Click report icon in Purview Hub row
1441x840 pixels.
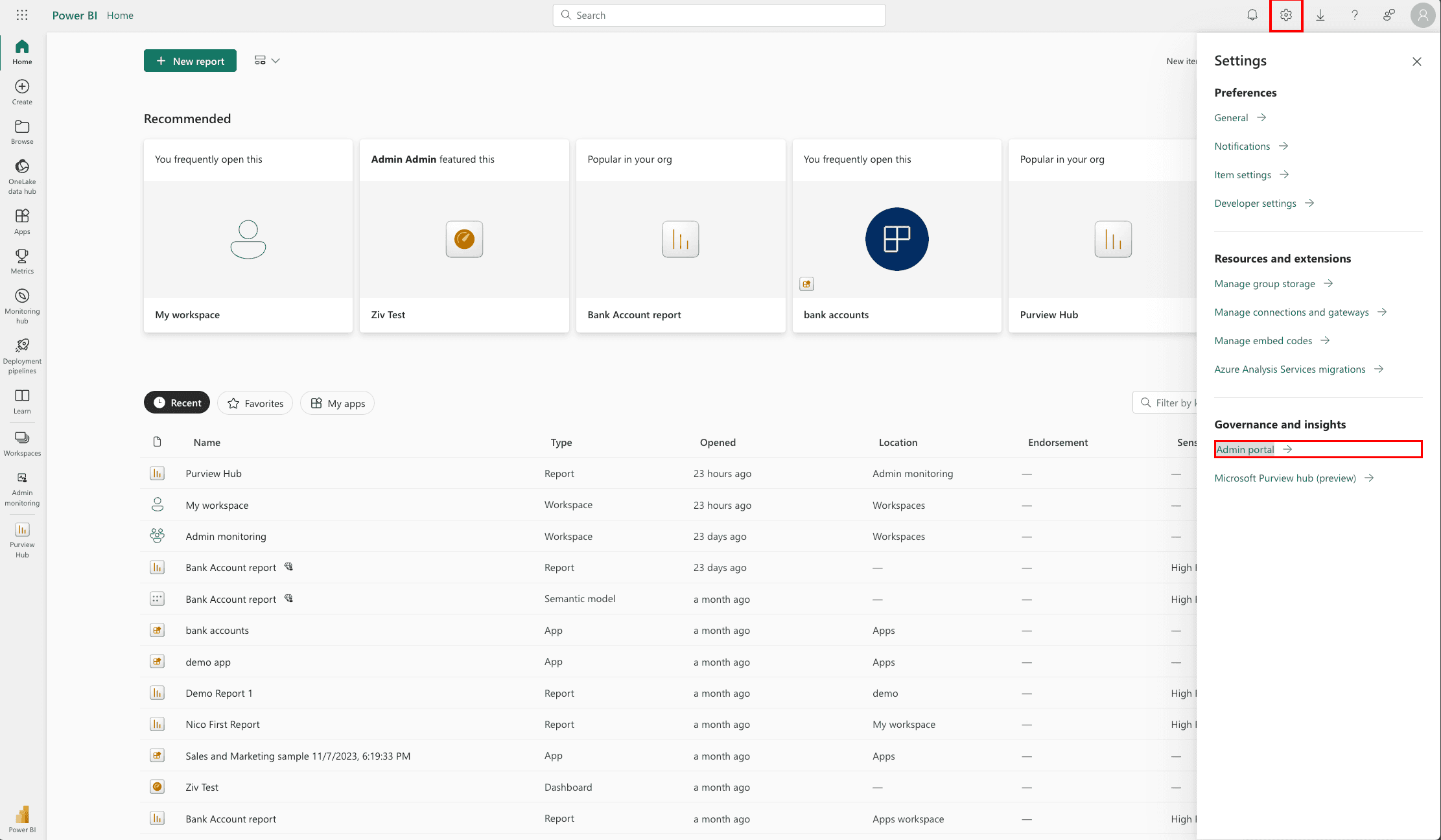pos(157,473)
